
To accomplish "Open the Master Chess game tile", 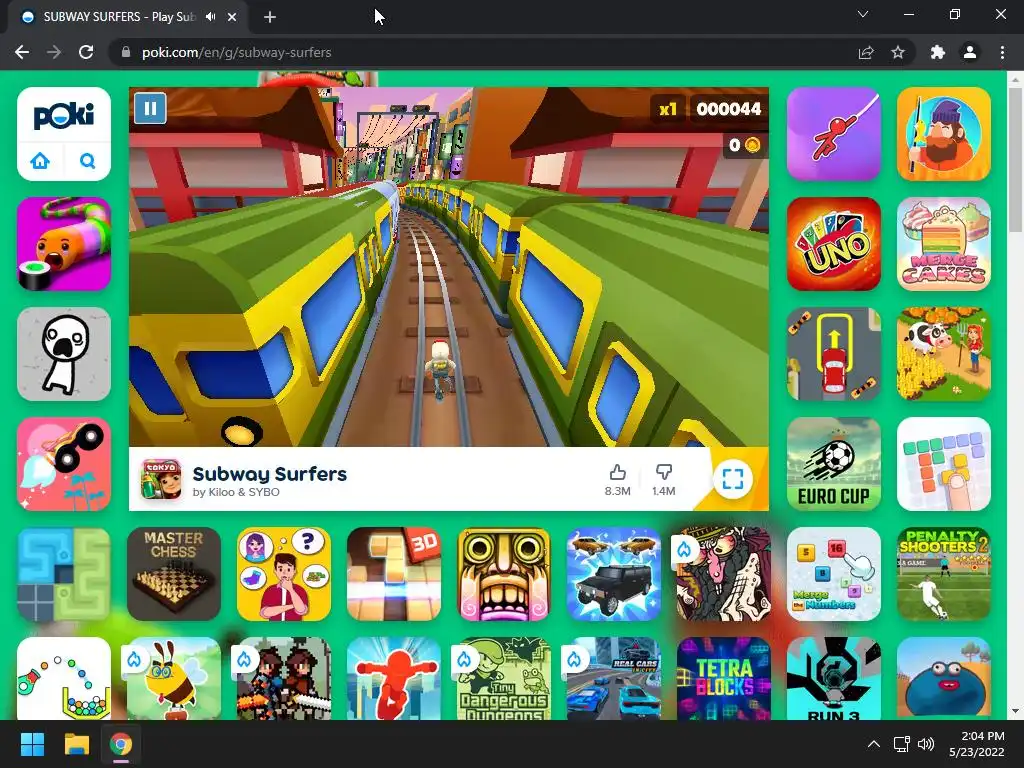I will [174, 574].
